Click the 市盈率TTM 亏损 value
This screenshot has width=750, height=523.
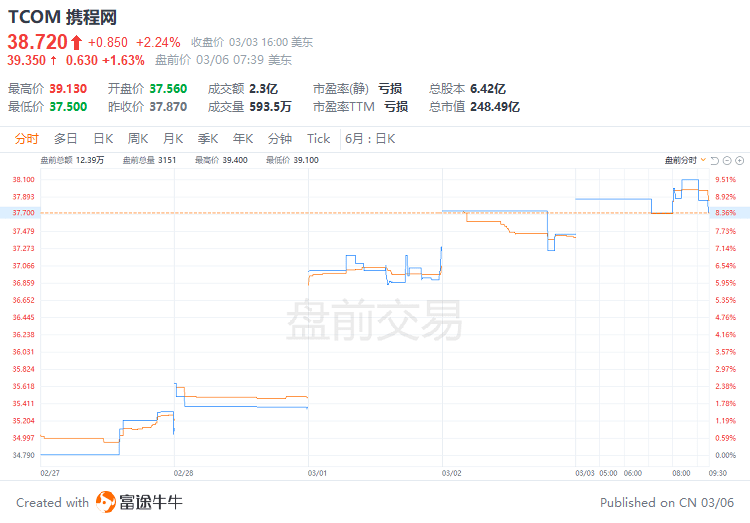coord(397,106)
